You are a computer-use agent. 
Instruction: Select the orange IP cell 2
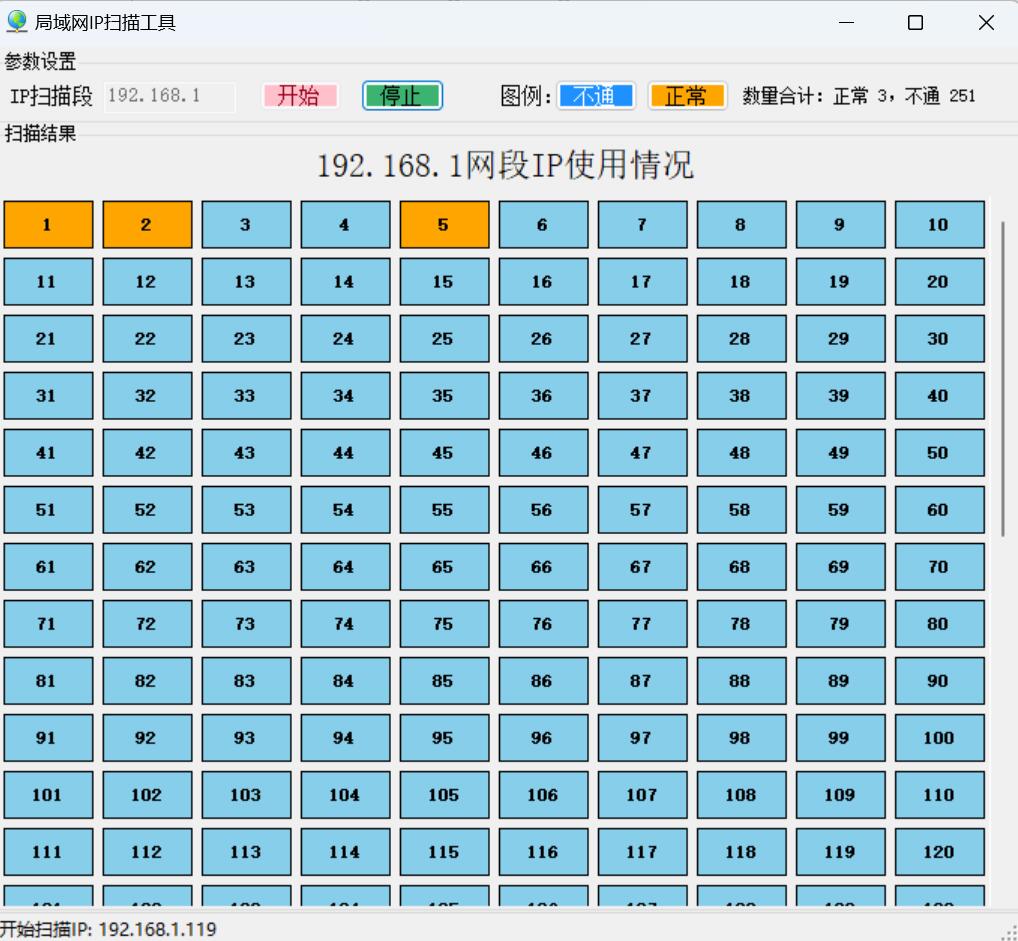coord(147,225)
